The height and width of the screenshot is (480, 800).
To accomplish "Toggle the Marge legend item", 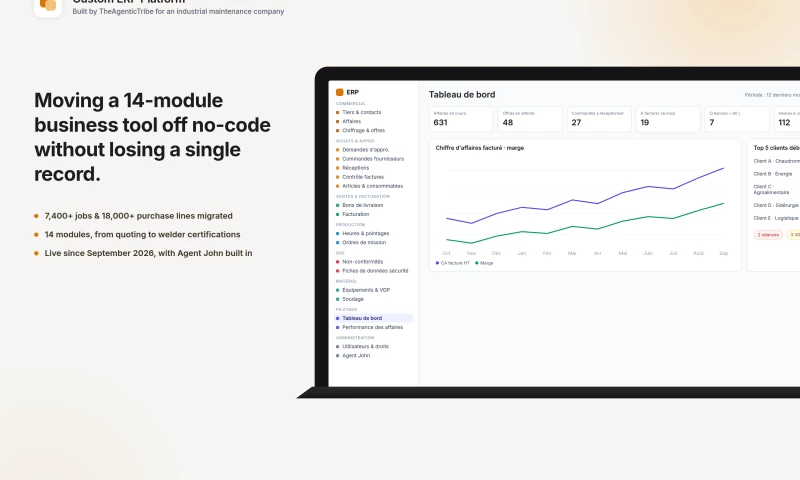I will coord(484,263).
